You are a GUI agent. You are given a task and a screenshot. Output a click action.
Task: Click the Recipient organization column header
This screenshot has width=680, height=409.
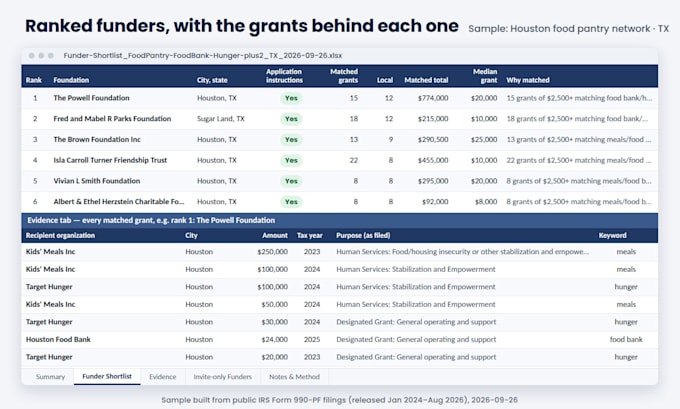[x=60, y=236]
